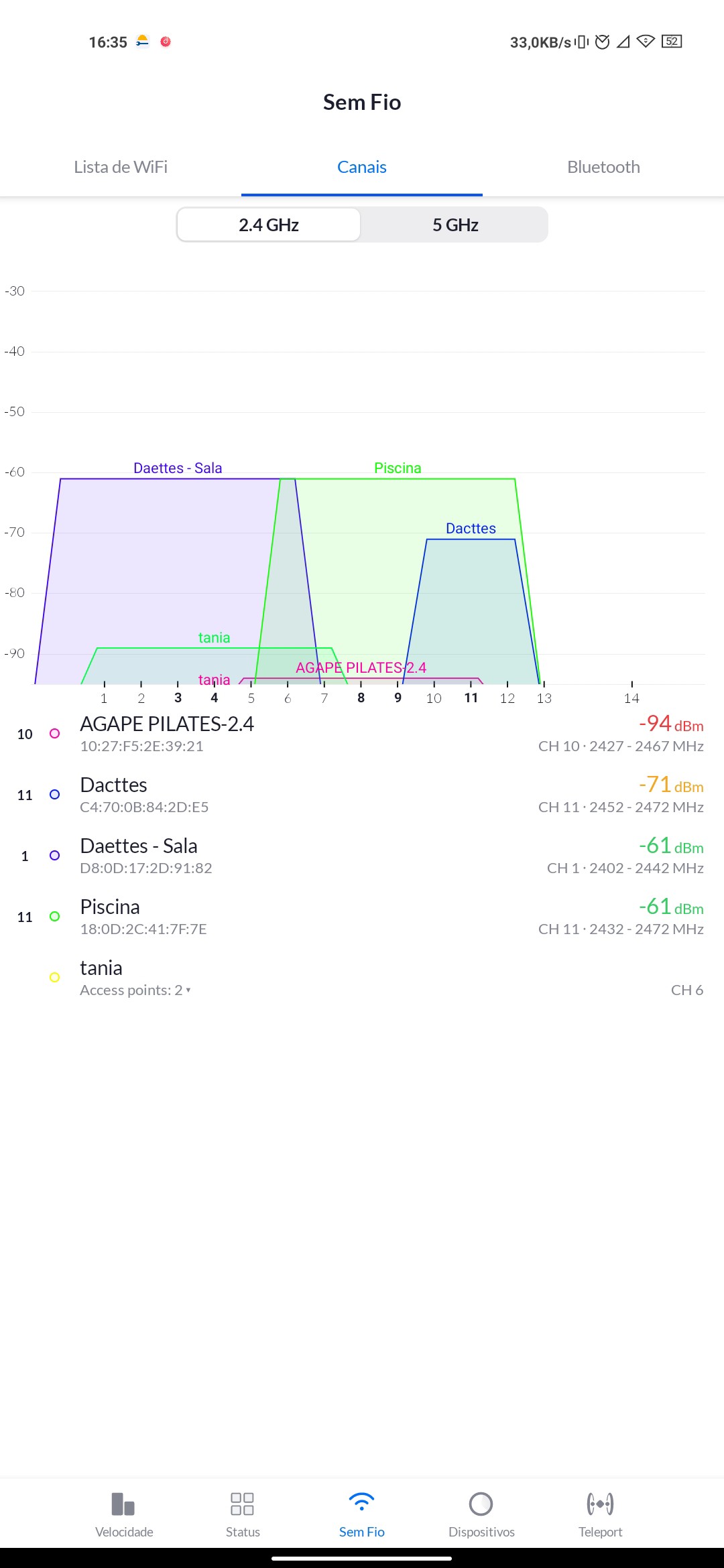Select the Sem Fio WiFi icon

(361, 1503)
